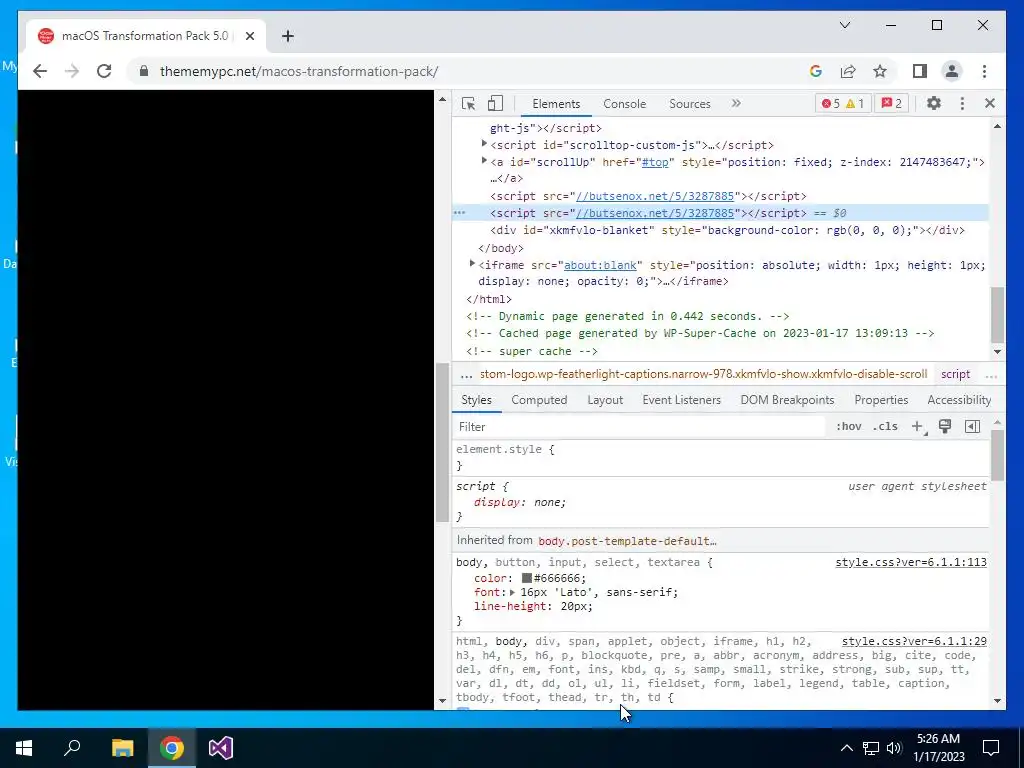Expand the about:blank iframe node
The image size is (1024, 768).
472,264
